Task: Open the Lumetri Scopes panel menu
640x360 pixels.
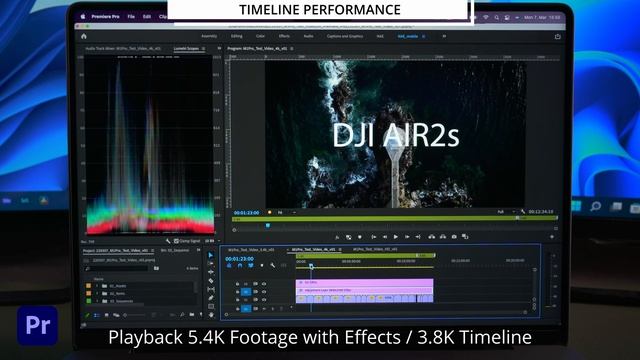Action: click(x=204, y=49)
